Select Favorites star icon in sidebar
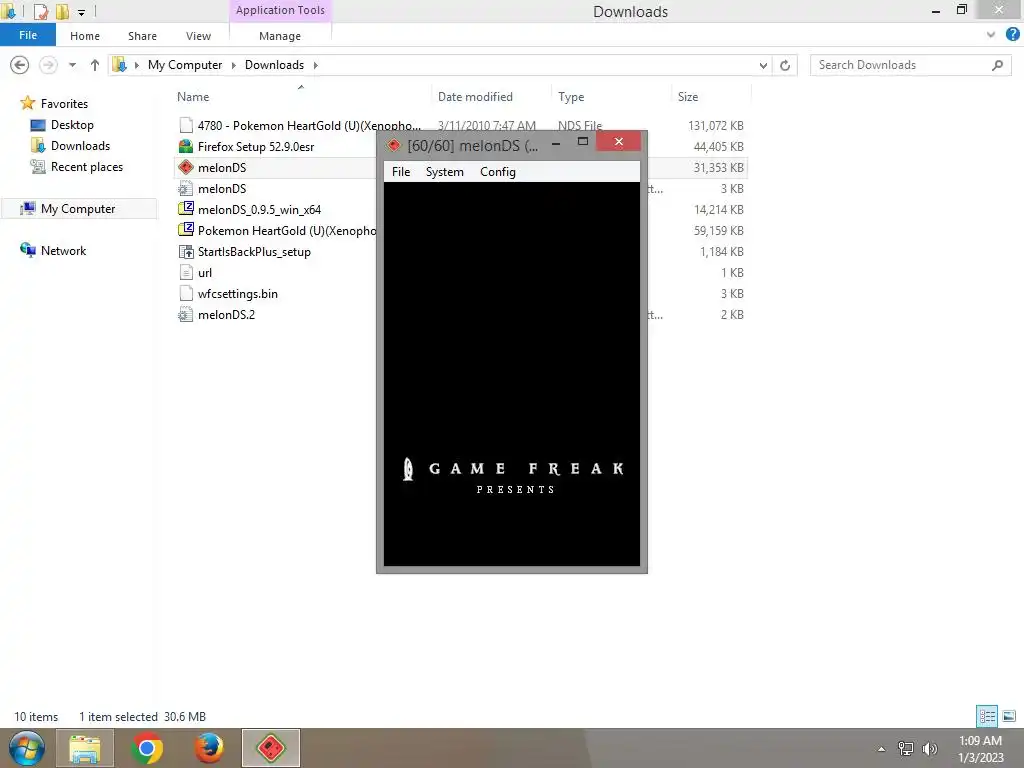 pyautogui.click(x=27, y=103)
